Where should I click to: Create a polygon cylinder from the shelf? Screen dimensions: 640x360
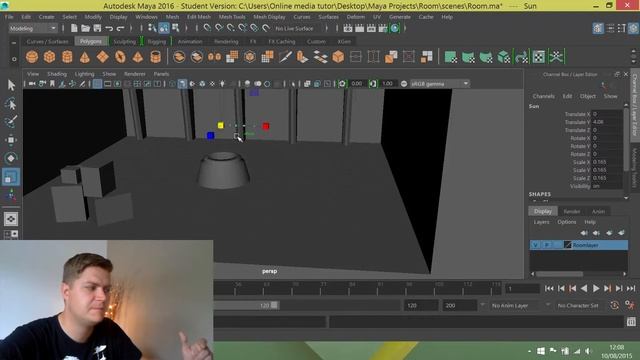pos(67,57)
